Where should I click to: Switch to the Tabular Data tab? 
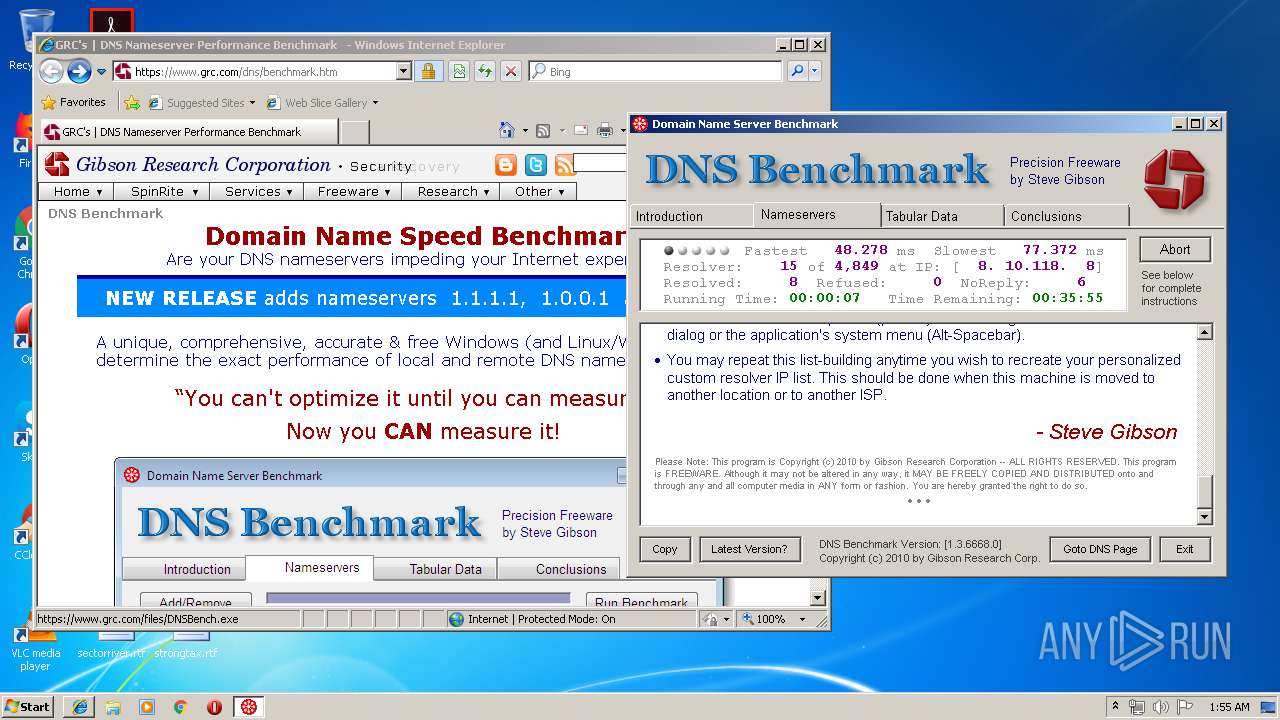[x=942, y=216]
